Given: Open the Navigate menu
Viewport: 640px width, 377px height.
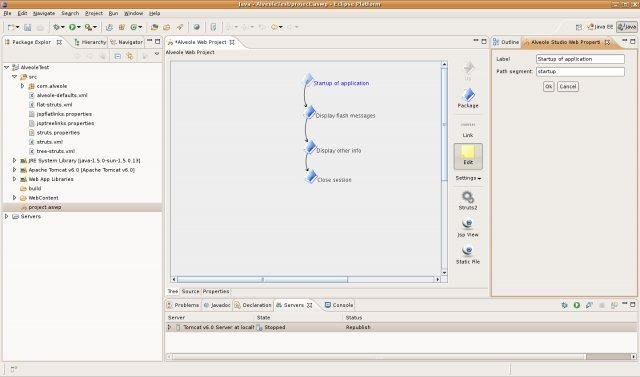Looking at the screenshot, I should tap(44, 13).
